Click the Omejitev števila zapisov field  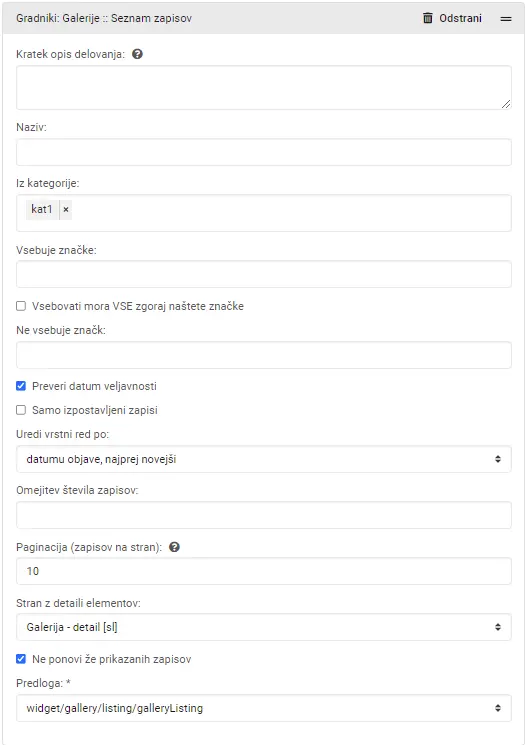pyautogui.click(x=264, y=515)
